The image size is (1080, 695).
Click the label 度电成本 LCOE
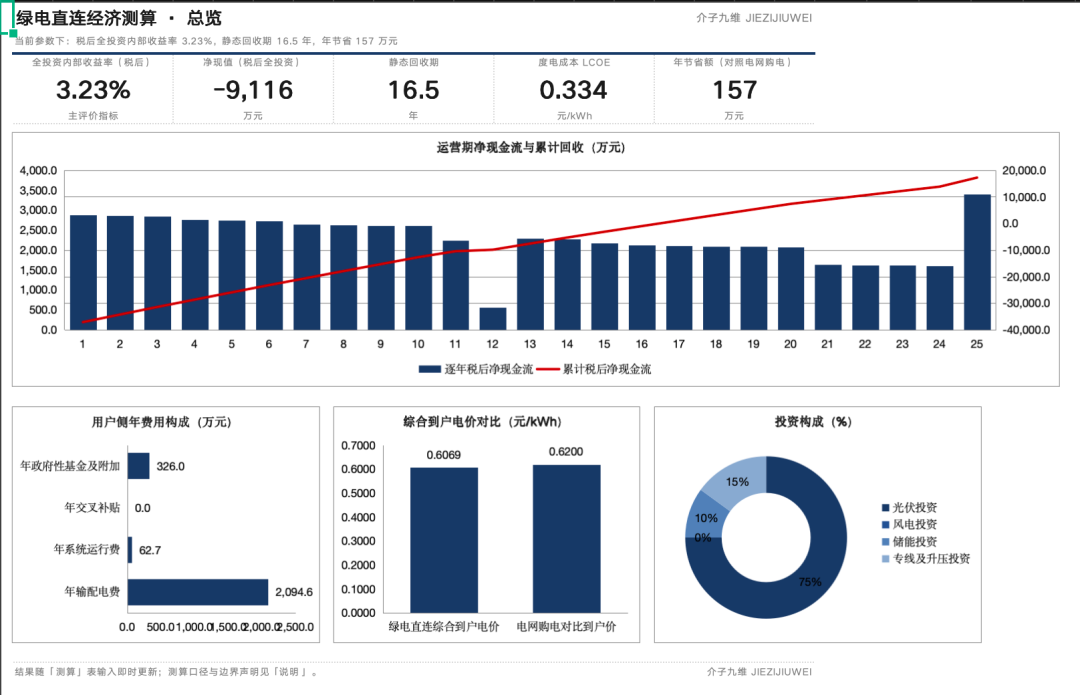click(574, 62)
